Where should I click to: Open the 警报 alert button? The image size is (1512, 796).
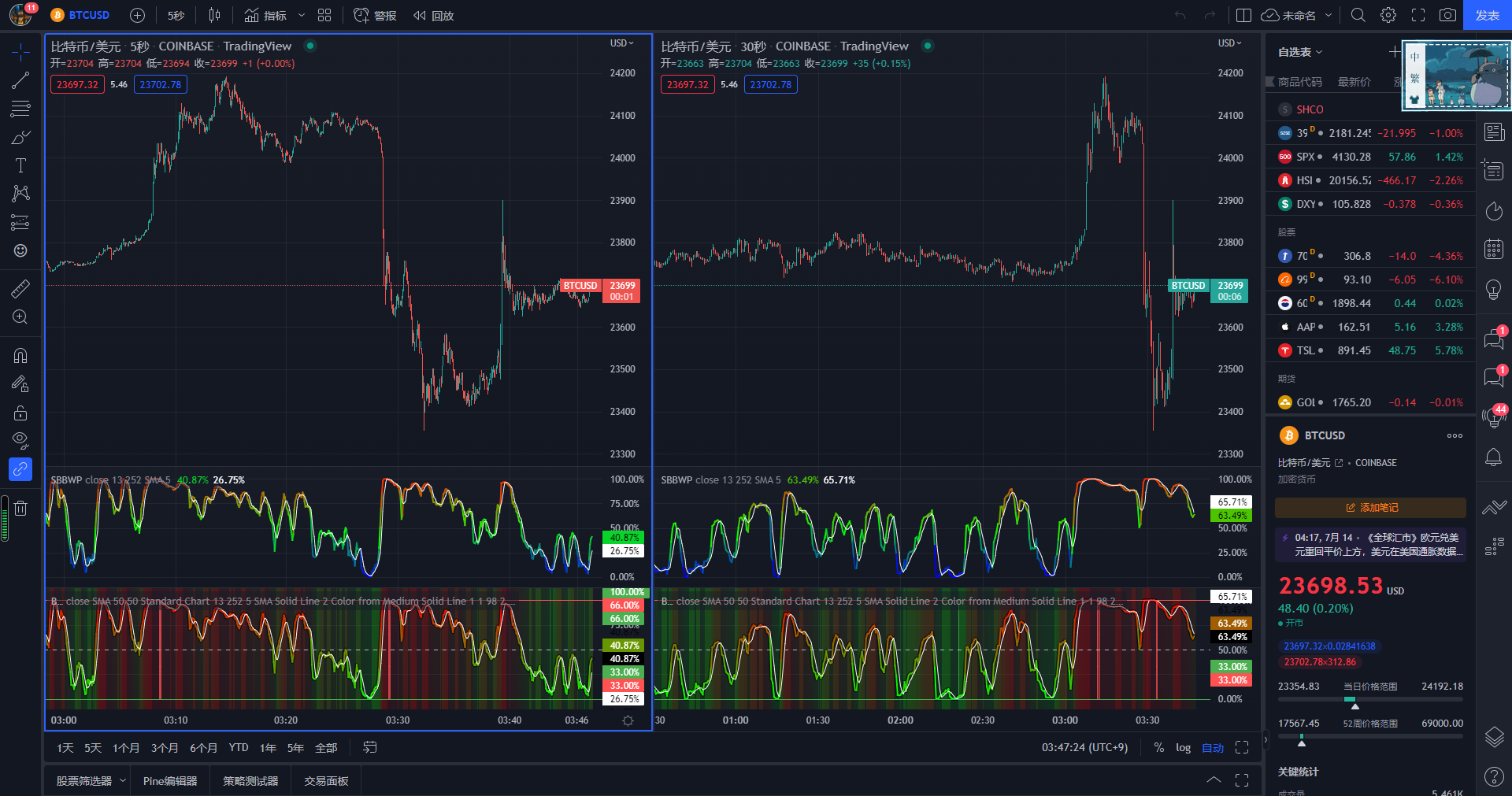[x=375, y=15]
